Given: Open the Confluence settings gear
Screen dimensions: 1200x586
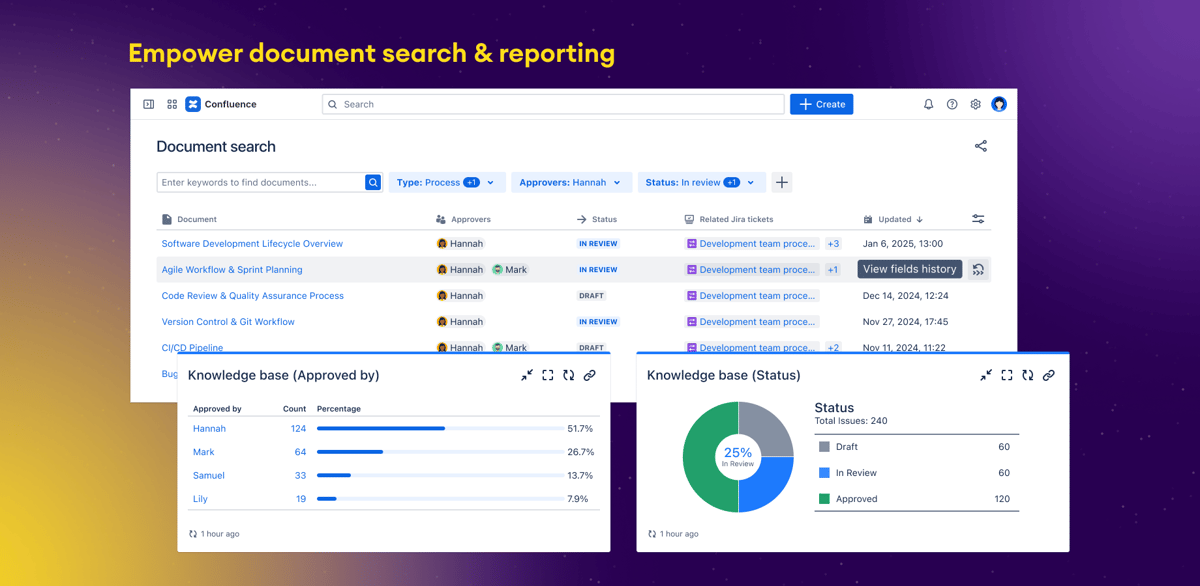Looking at the screenshot, I should click(975, 104).
